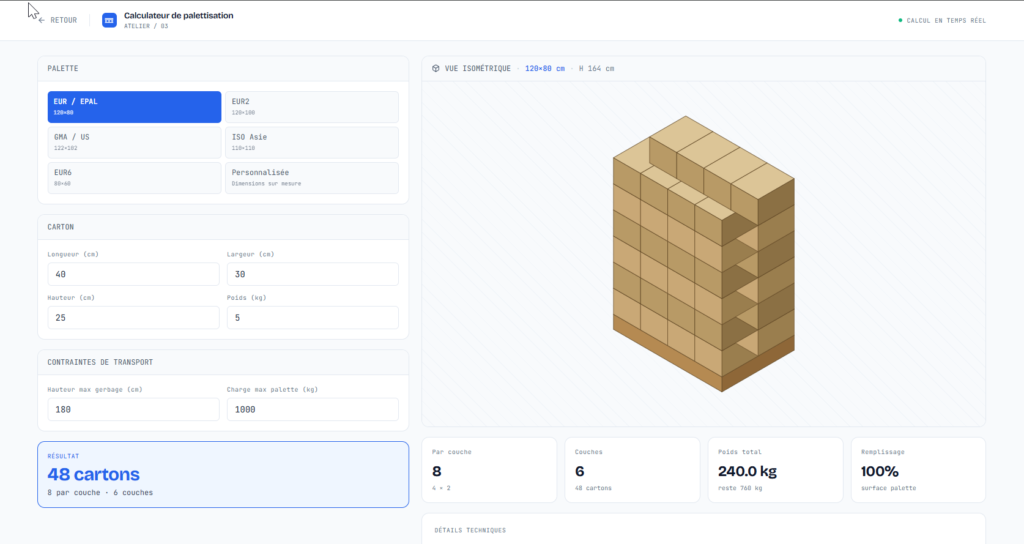Go back using the Retour link

tap(57, 20)
